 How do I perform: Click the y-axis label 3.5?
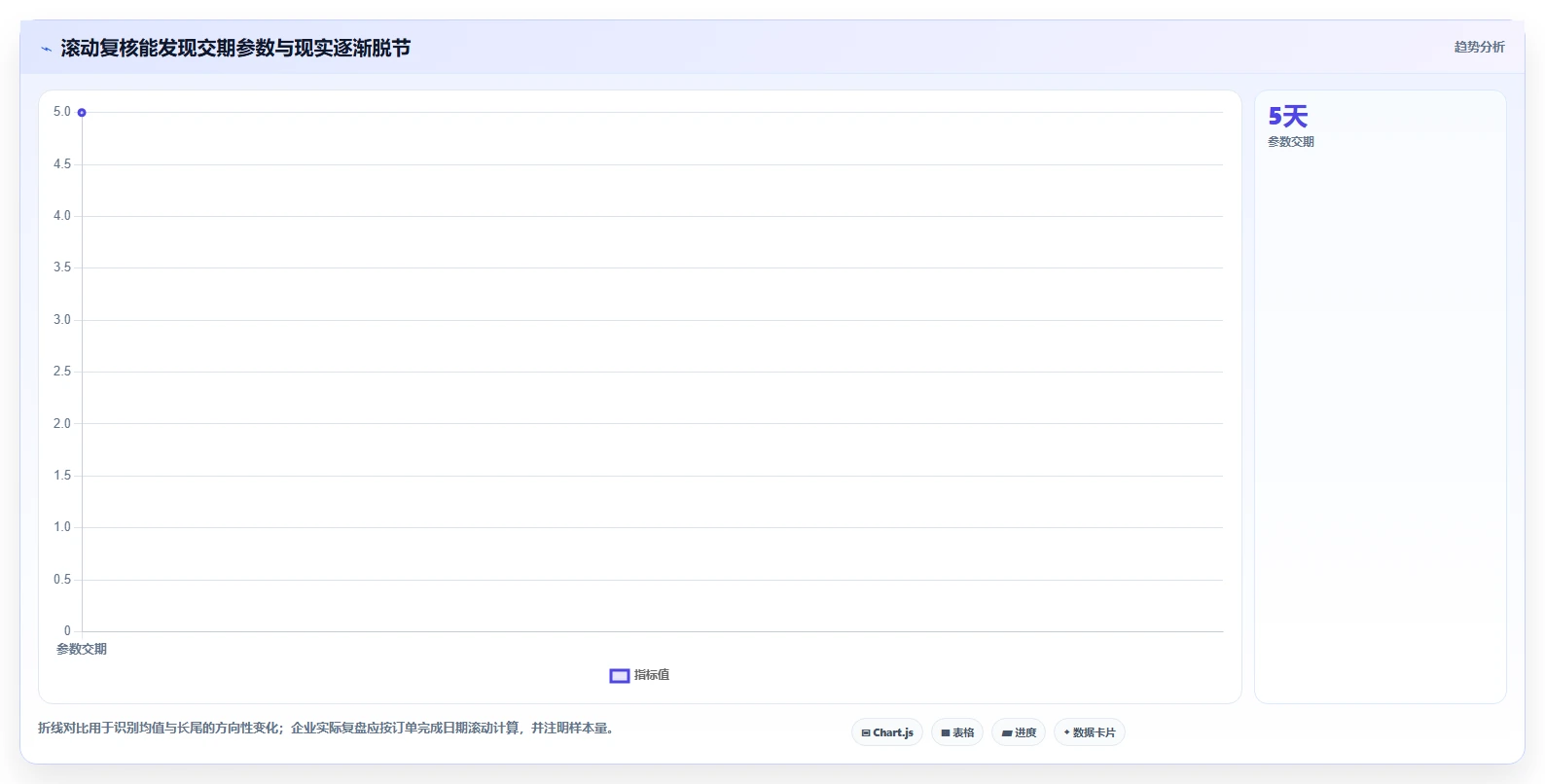[62, 267]
